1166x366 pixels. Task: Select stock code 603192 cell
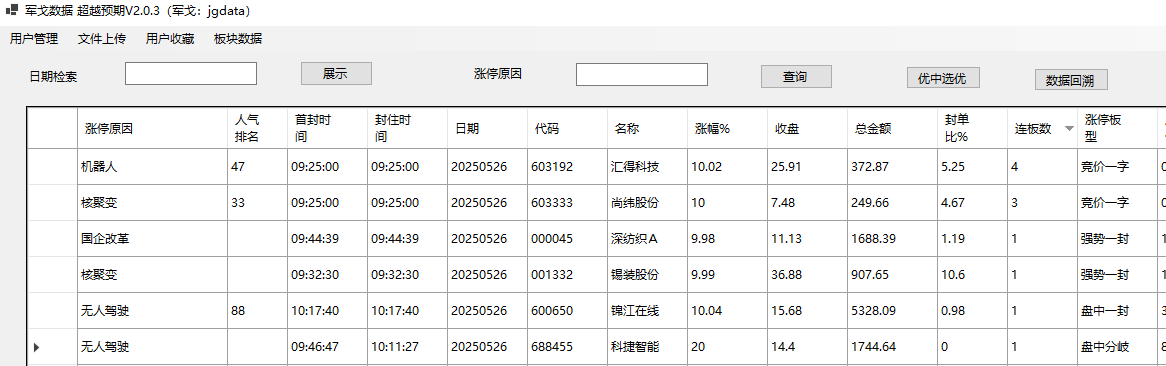pos(567,167)
